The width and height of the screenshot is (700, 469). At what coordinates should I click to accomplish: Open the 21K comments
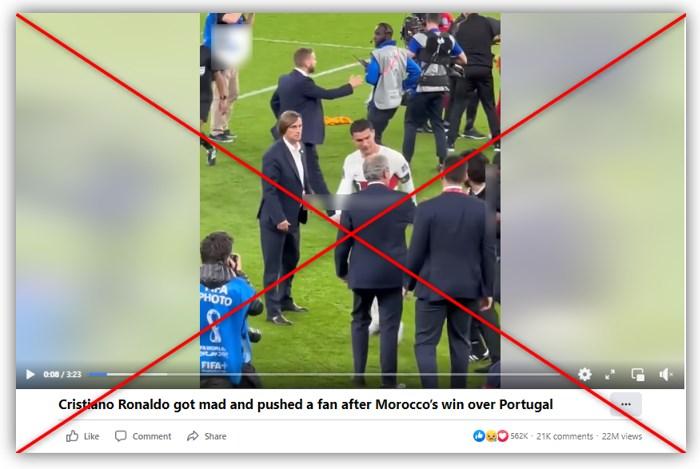tap(565, 436)
